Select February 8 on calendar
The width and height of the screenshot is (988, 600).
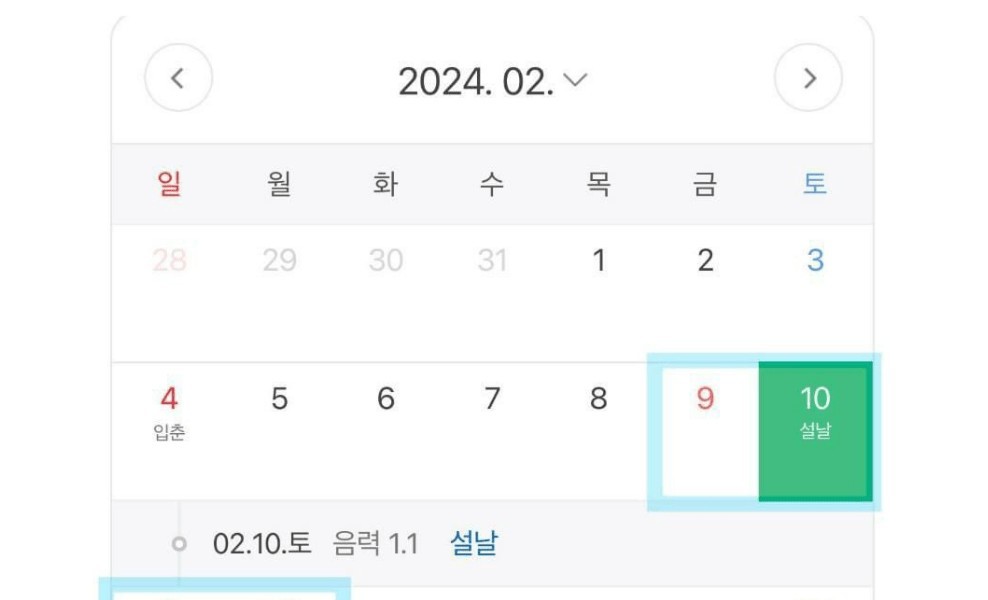(599, 399)
